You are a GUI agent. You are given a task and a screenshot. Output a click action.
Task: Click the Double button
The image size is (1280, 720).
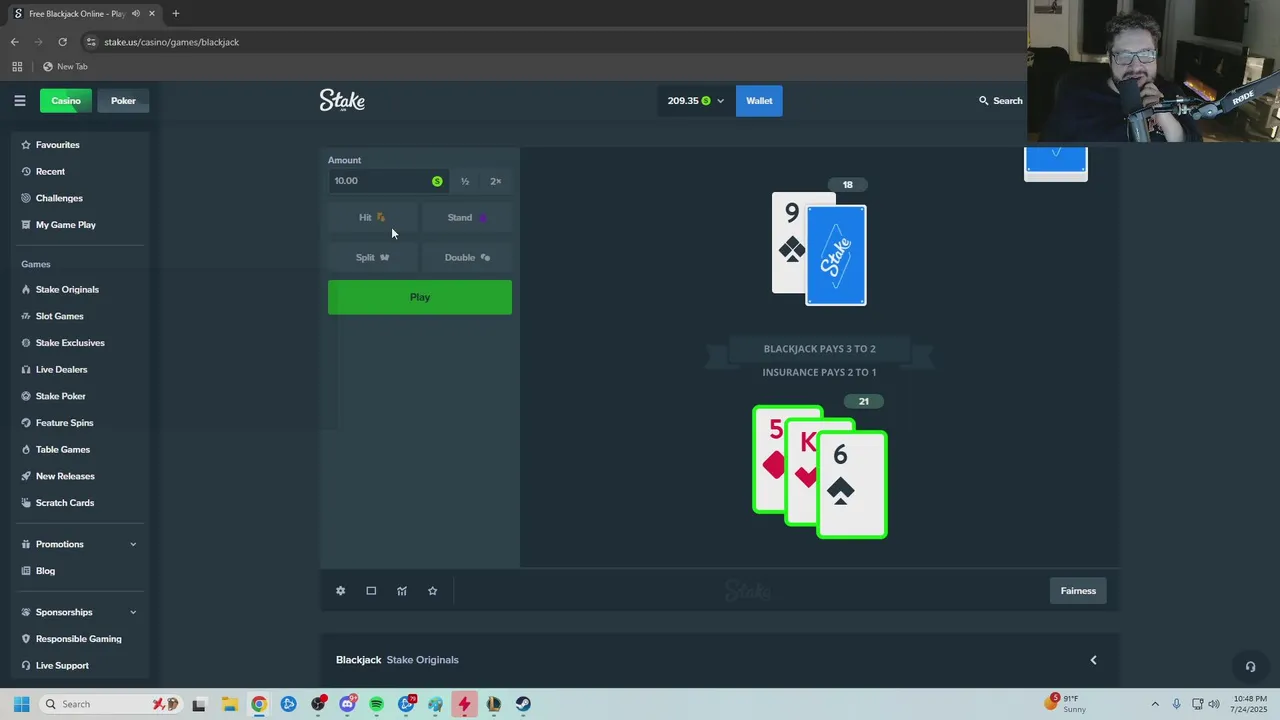[x=467, y=257]
